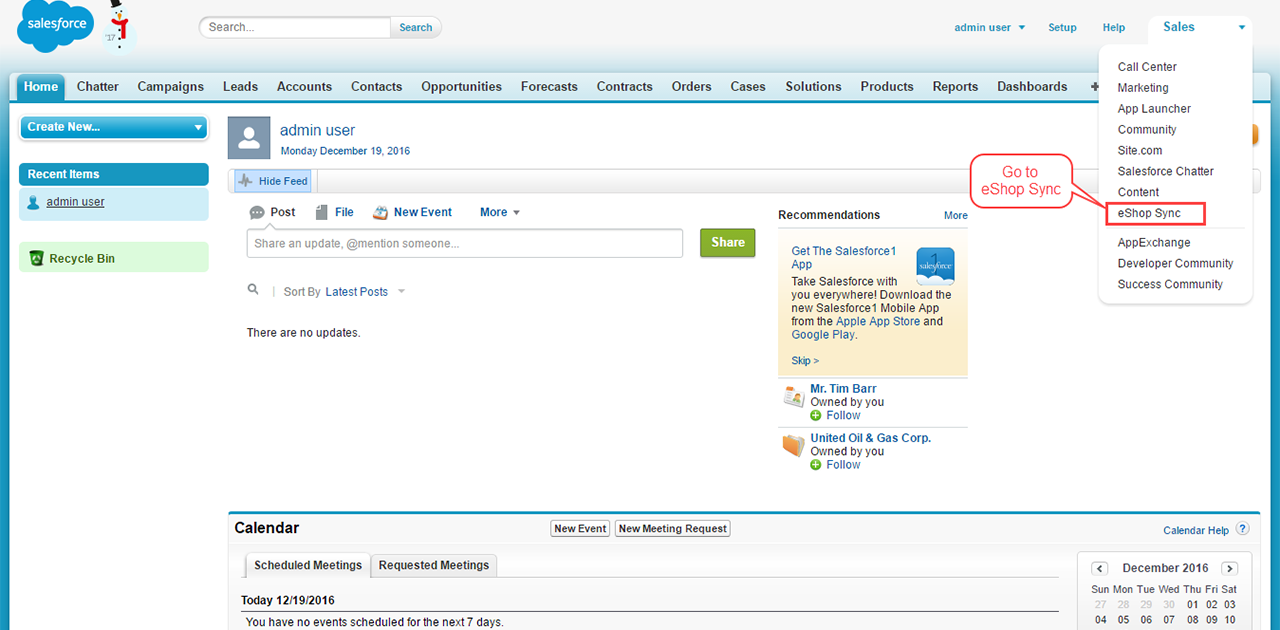Click the admin user profile avatar

tap(249, 138)
